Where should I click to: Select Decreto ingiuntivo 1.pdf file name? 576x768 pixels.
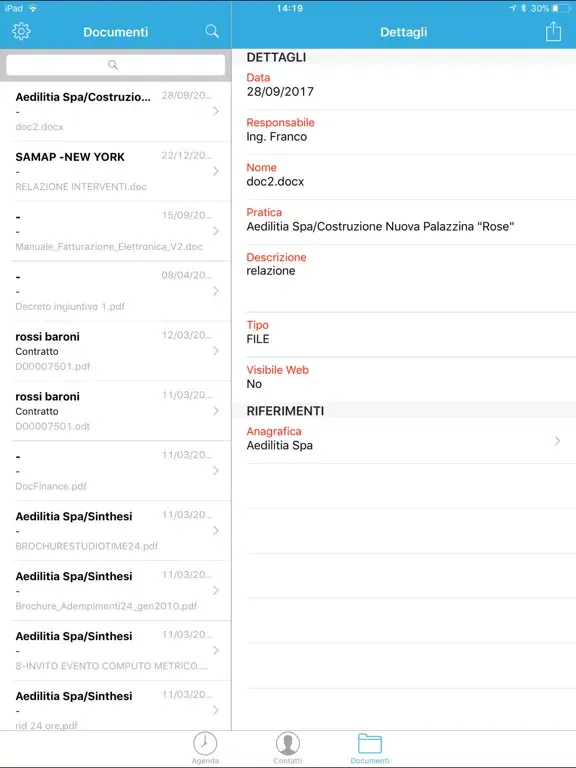[70, 307]
